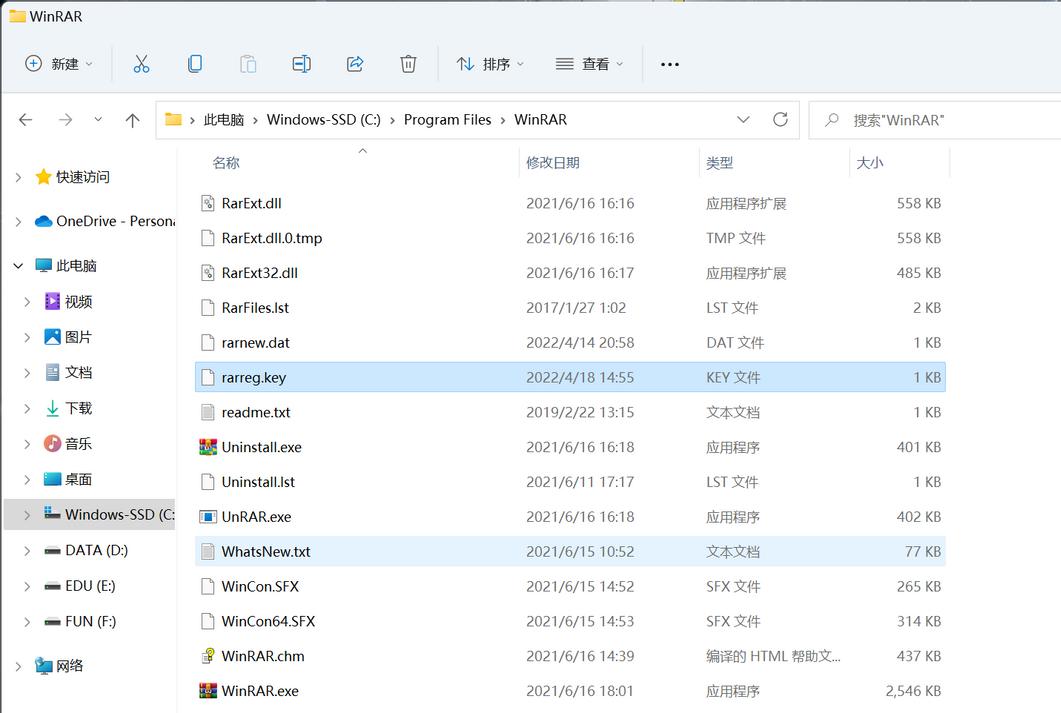
Task: Select the Rename icon
Action: pos(301,63)
